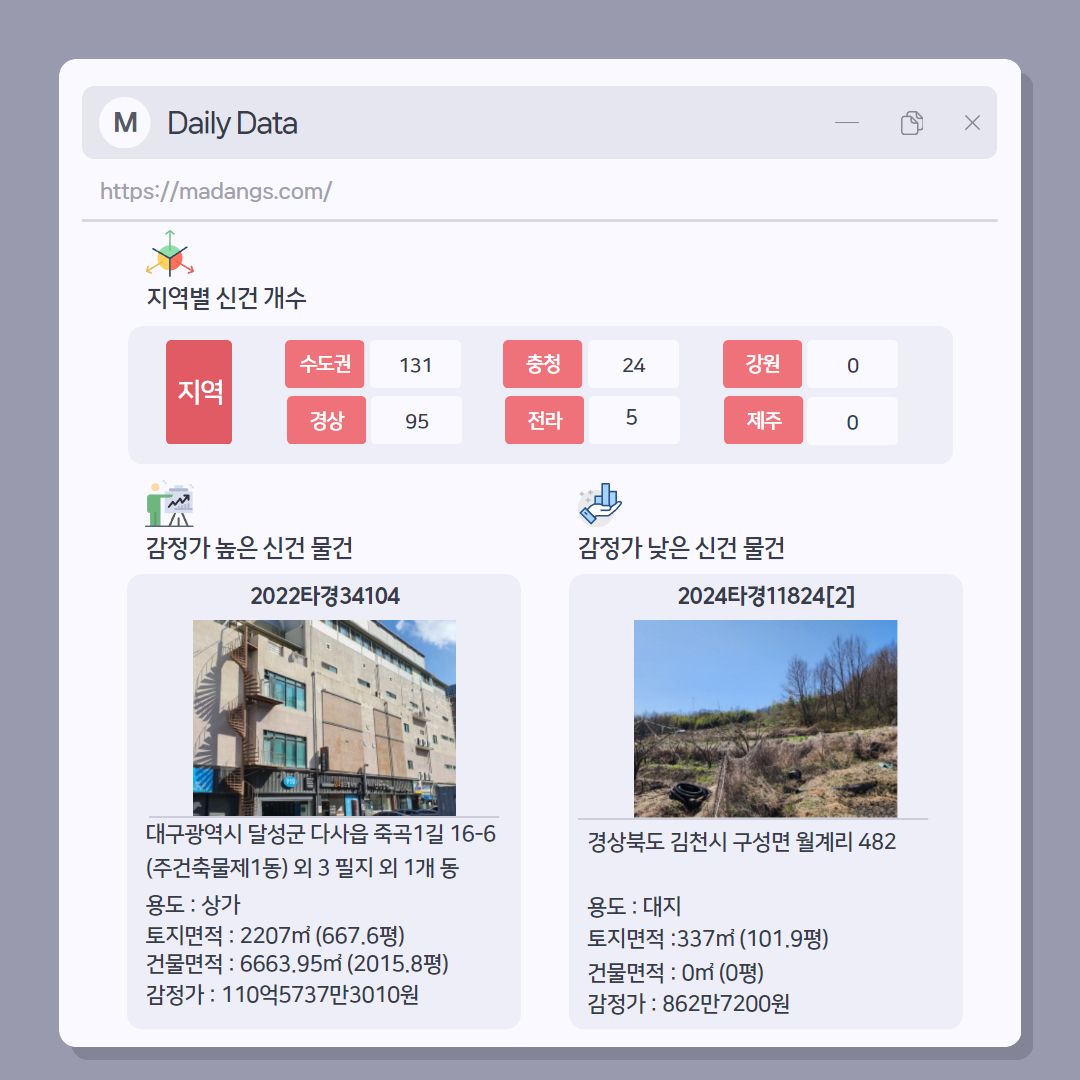This screenshot has width=1080, height=1080.
Task: Click the 감정가 낮은 신건 물건 heading
Action: tap(681, 548)
